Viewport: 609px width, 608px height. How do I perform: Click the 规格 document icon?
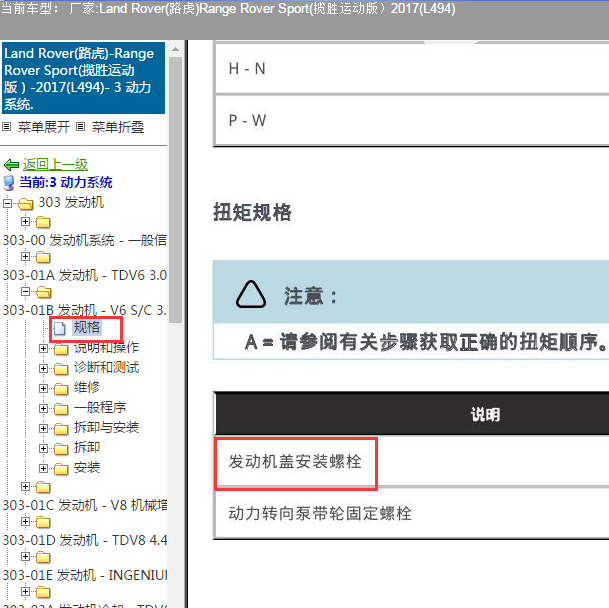(59, 328)
